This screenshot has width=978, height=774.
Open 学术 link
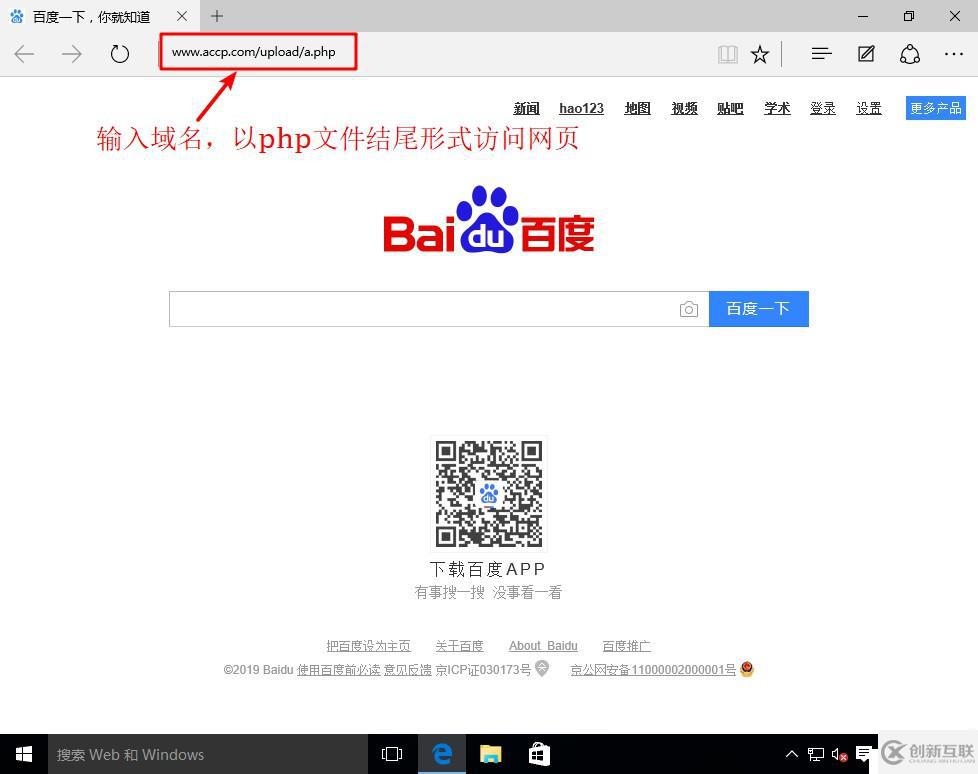(777, 109)
